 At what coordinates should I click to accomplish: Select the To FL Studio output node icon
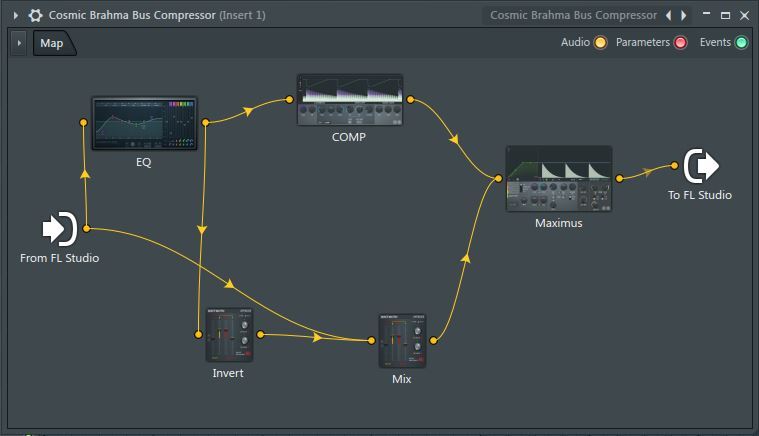pyautogui.click(x=701, y=166)
